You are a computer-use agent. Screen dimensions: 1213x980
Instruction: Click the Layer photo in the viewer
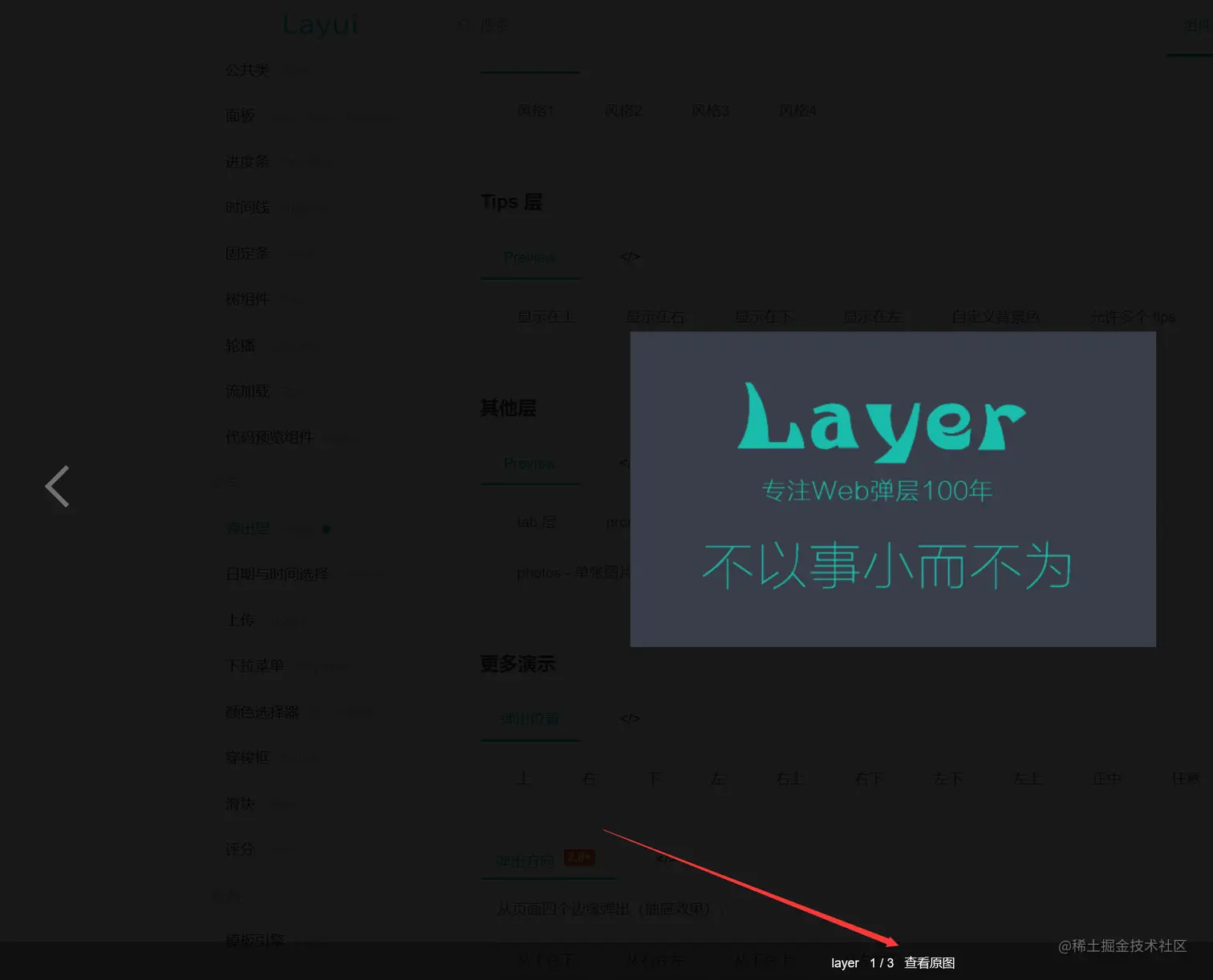click(x=893, y=489)
